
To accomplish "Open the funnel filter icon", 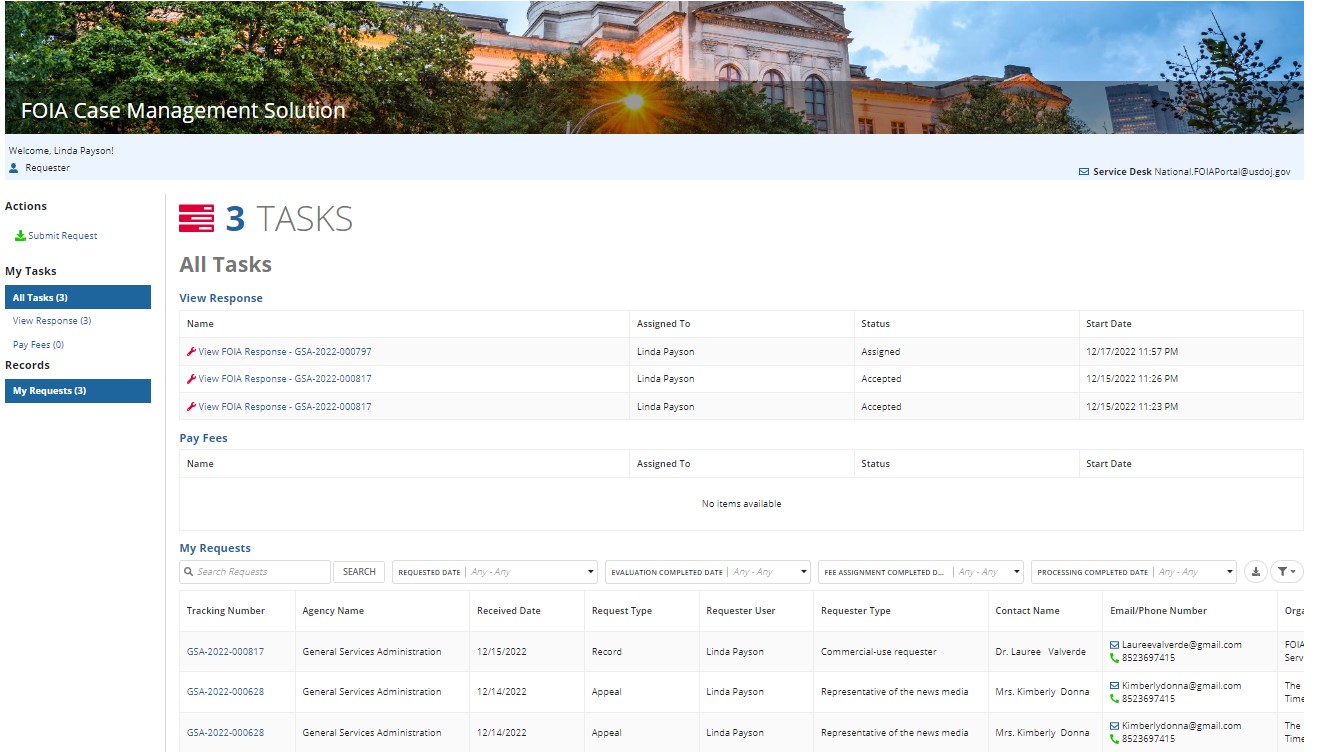I will point(1287,571).
